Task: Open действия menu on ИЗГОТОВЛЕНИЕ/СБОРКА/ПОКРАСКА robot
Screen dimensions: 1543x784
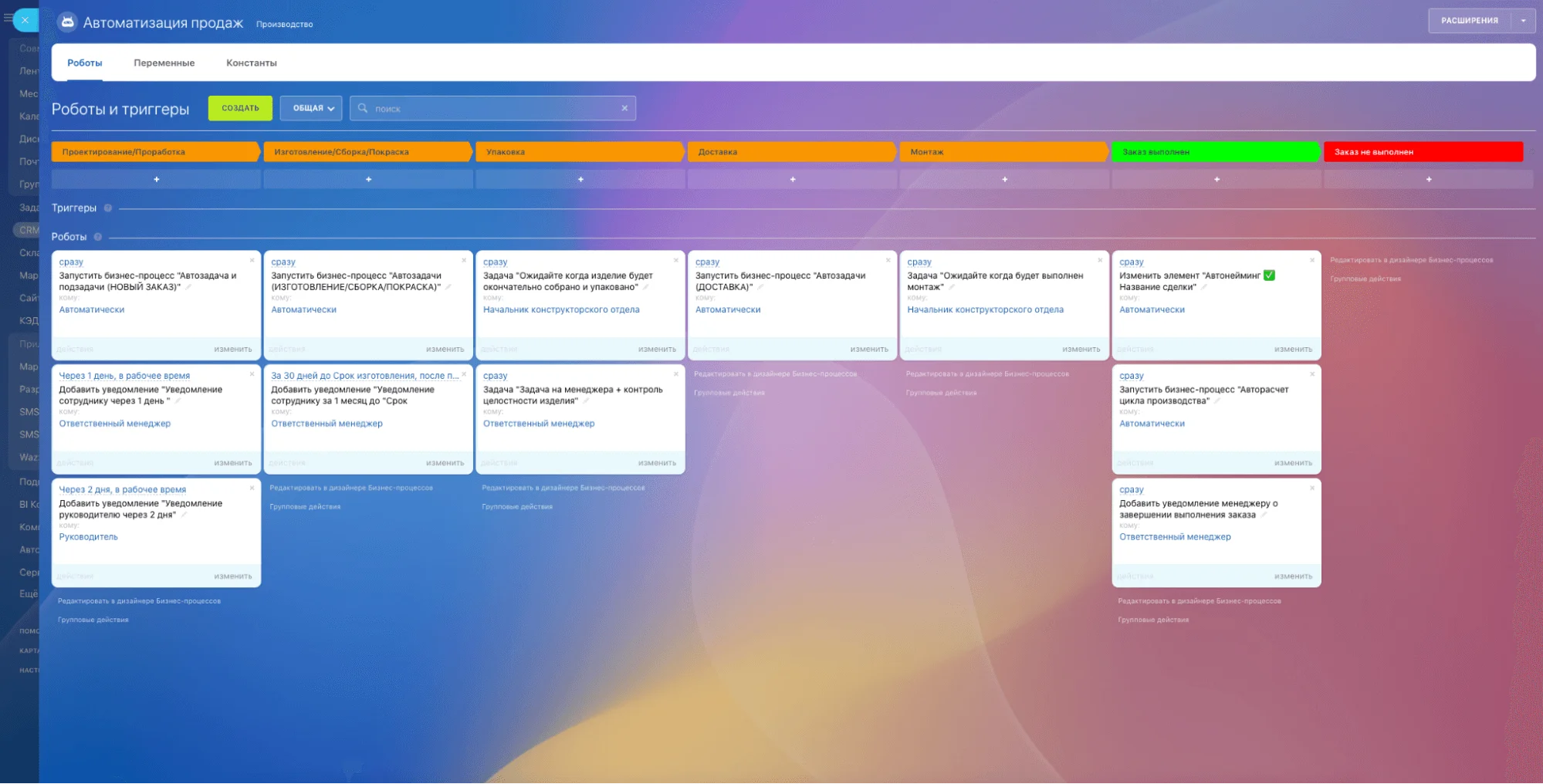Action: (x=287, y=350)
